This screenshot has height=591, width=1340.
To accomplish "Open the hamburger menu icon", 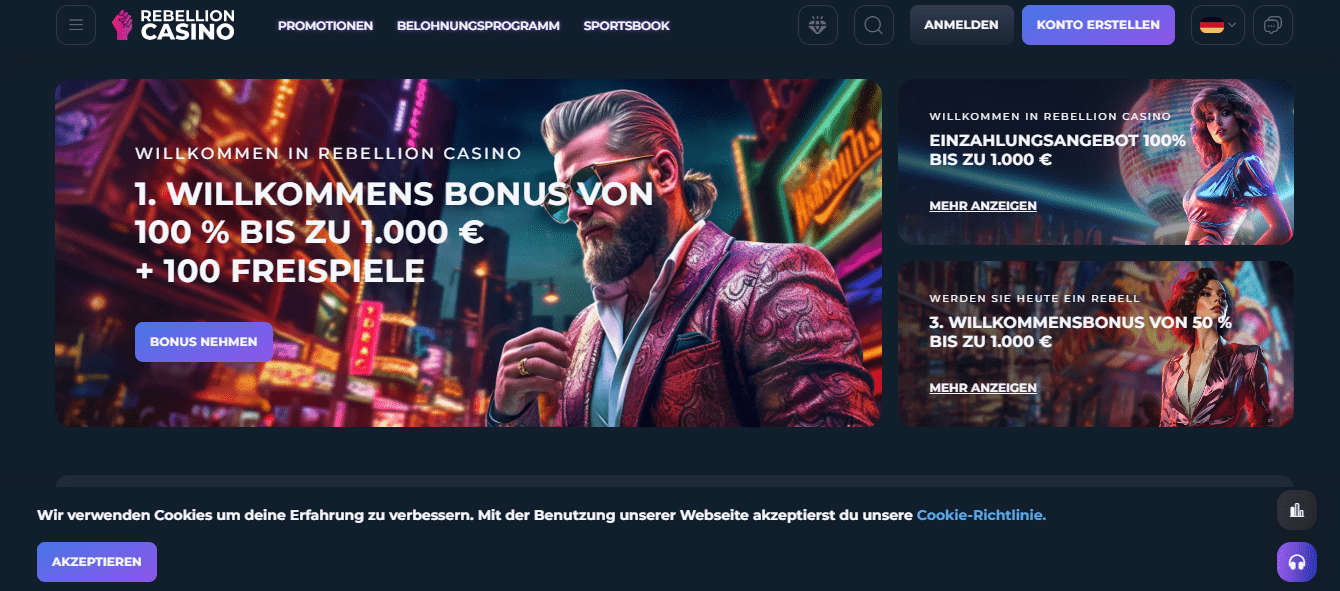I will [x=76, y=25].
